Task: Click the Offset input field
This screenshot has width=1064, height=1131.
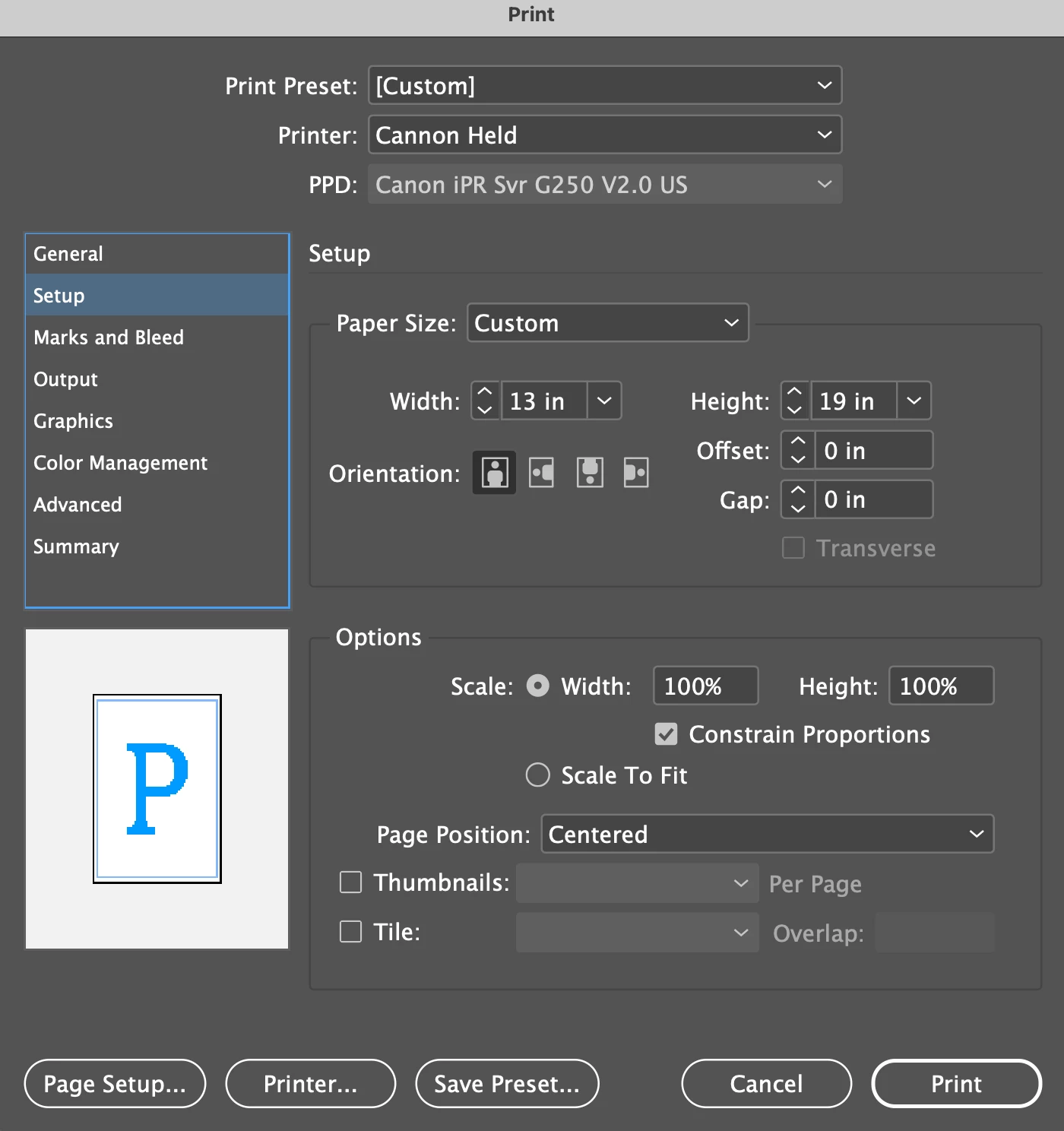Action: 874,450
